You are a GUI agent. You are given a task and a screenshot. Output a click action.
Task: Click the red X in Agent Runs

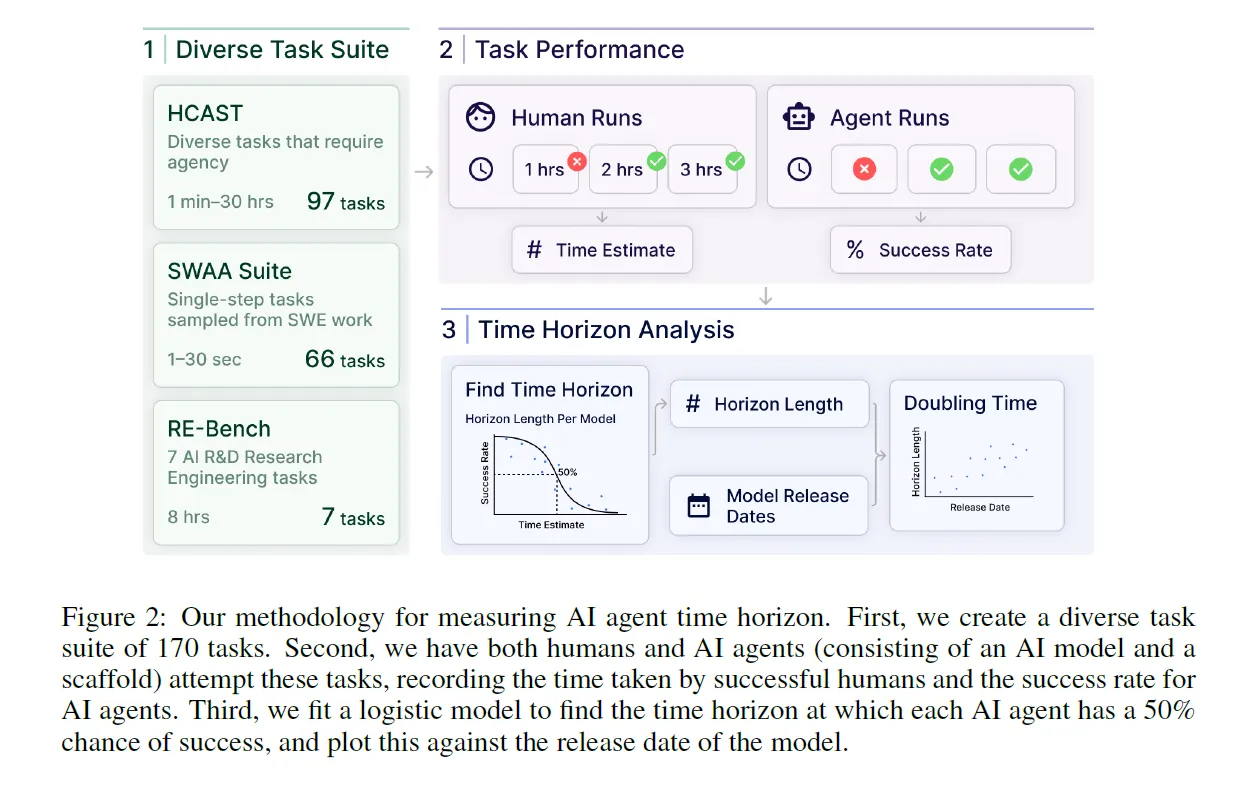click(864, 169)
